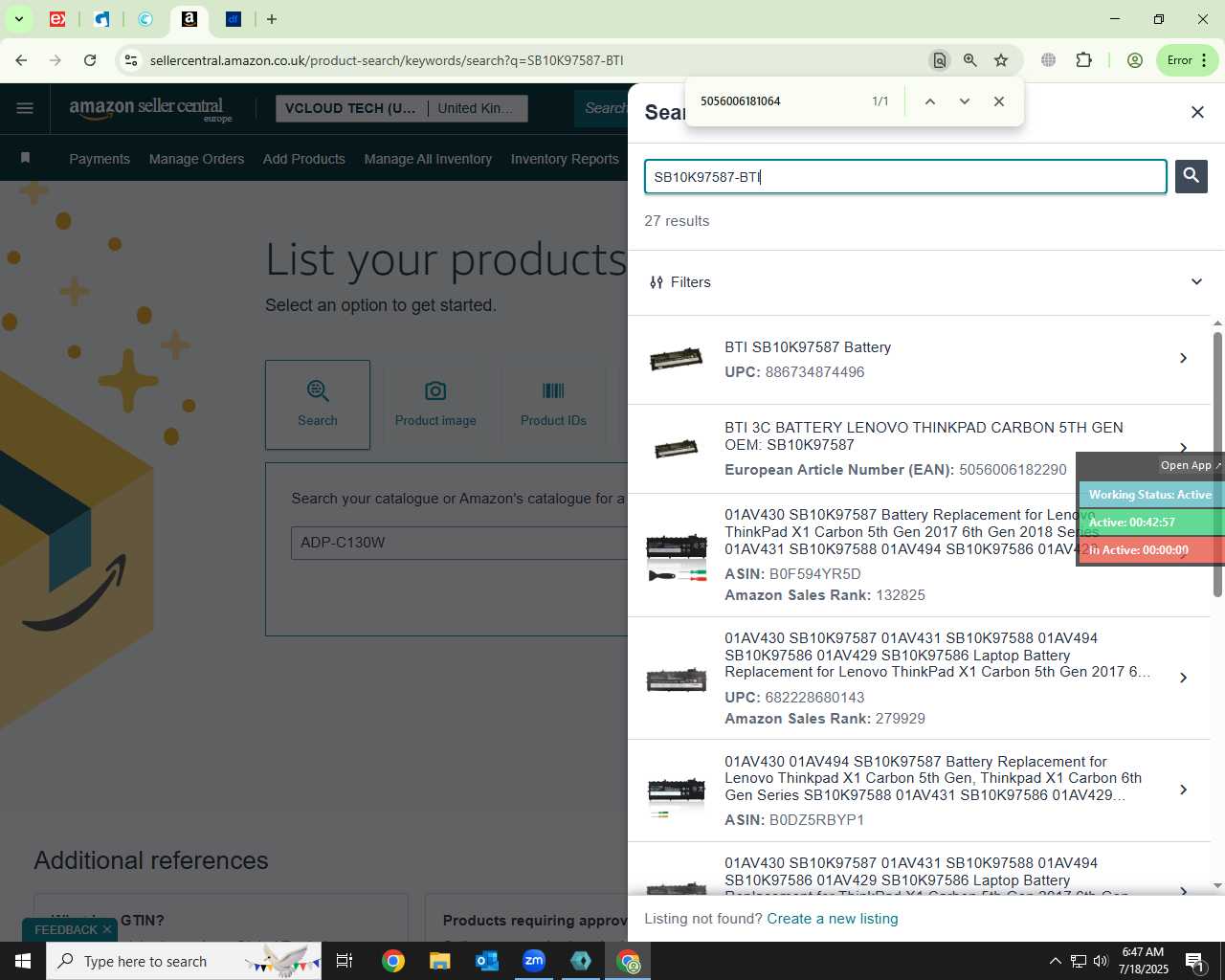
Task: Open the ASIN B0DZ5RBYP1 result row
Action: [920, 791]
